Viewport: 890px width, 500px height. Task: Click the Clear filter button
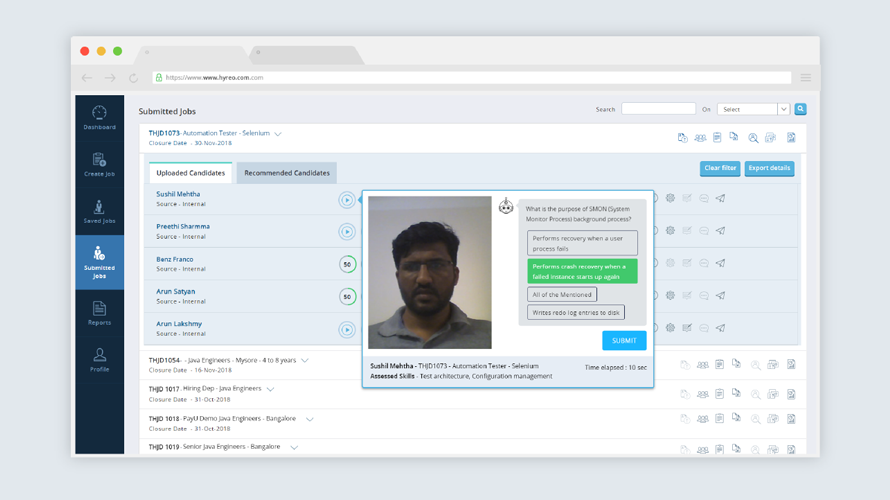[720, 168]
